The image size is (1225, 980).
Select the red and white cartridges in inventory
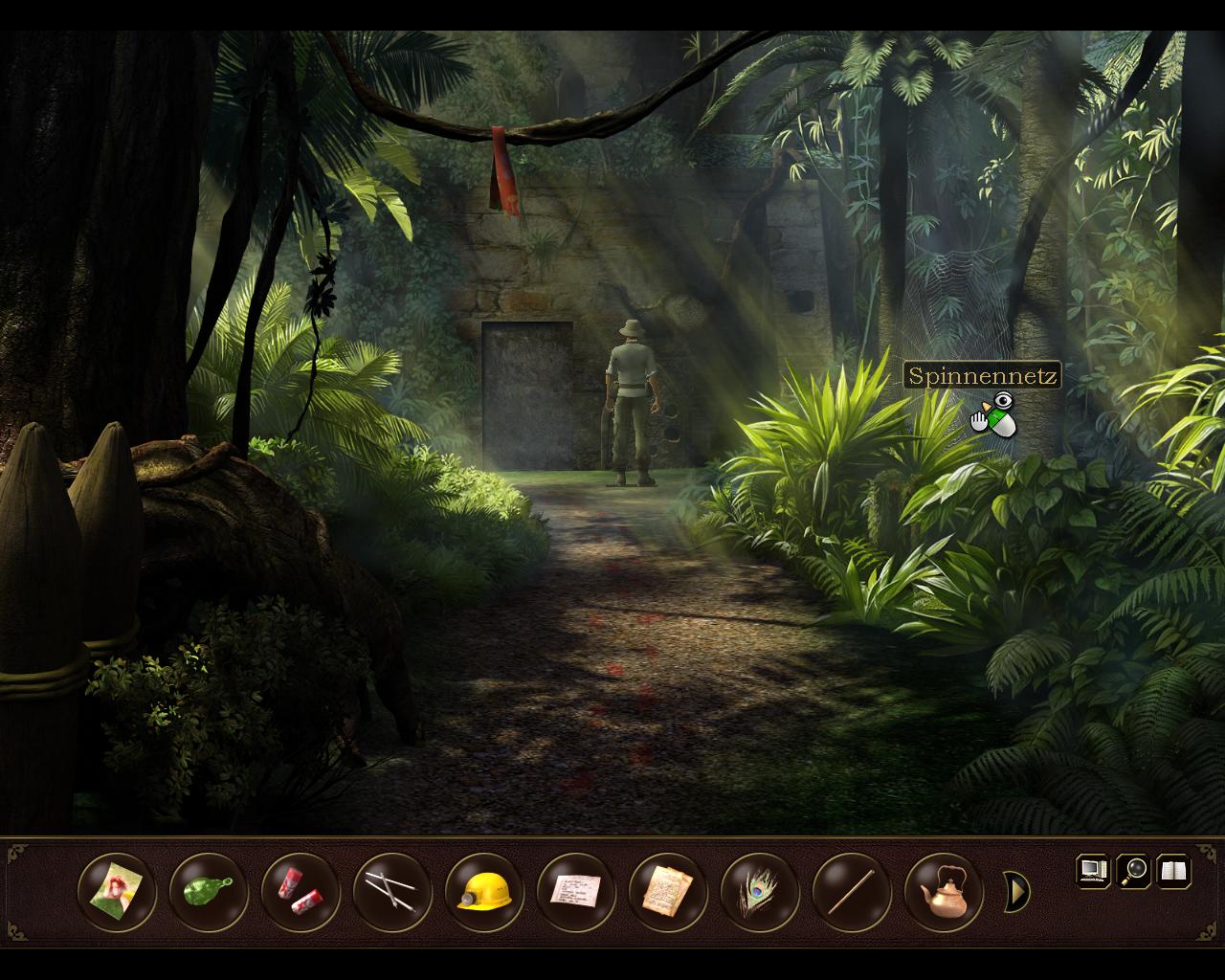301,892
